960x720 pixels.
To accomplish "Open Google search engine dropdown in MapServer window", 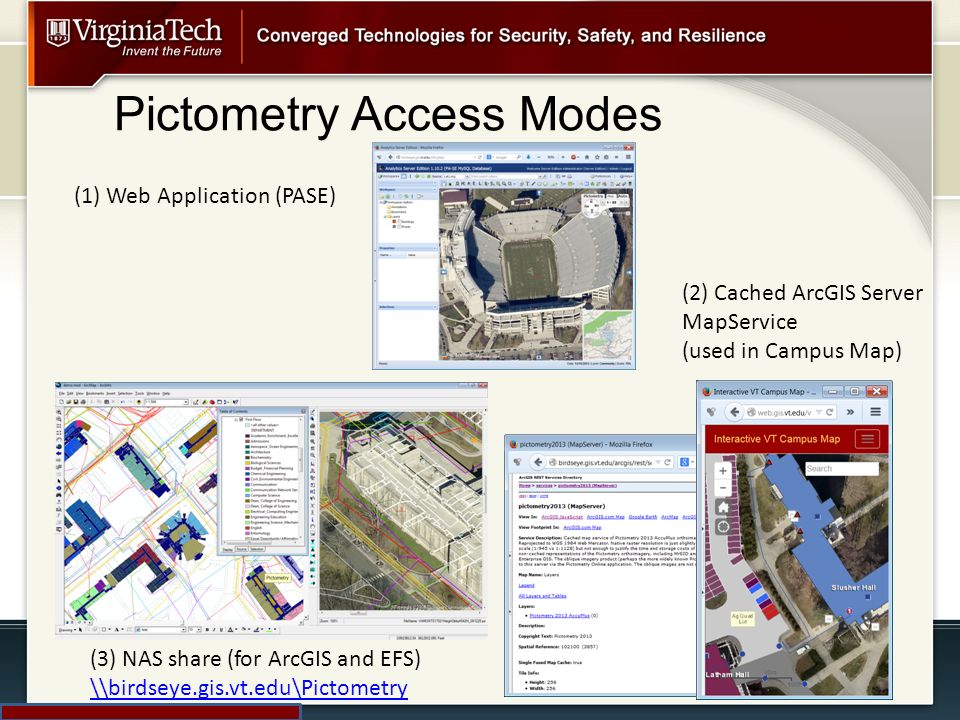I will (x=692, y=462).
